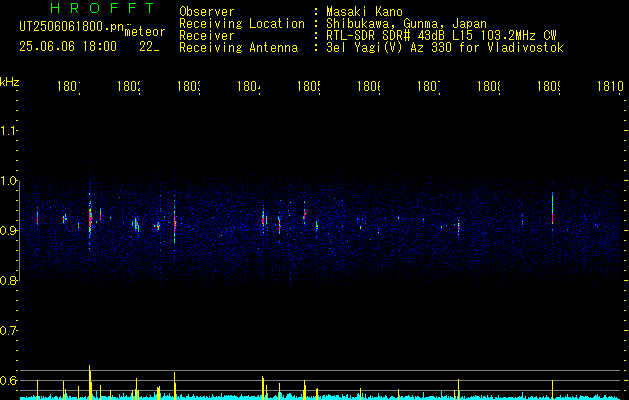The image size is (629, 400).
Task: Click the word meteor under the file name
Action: [x=145, y=32]
